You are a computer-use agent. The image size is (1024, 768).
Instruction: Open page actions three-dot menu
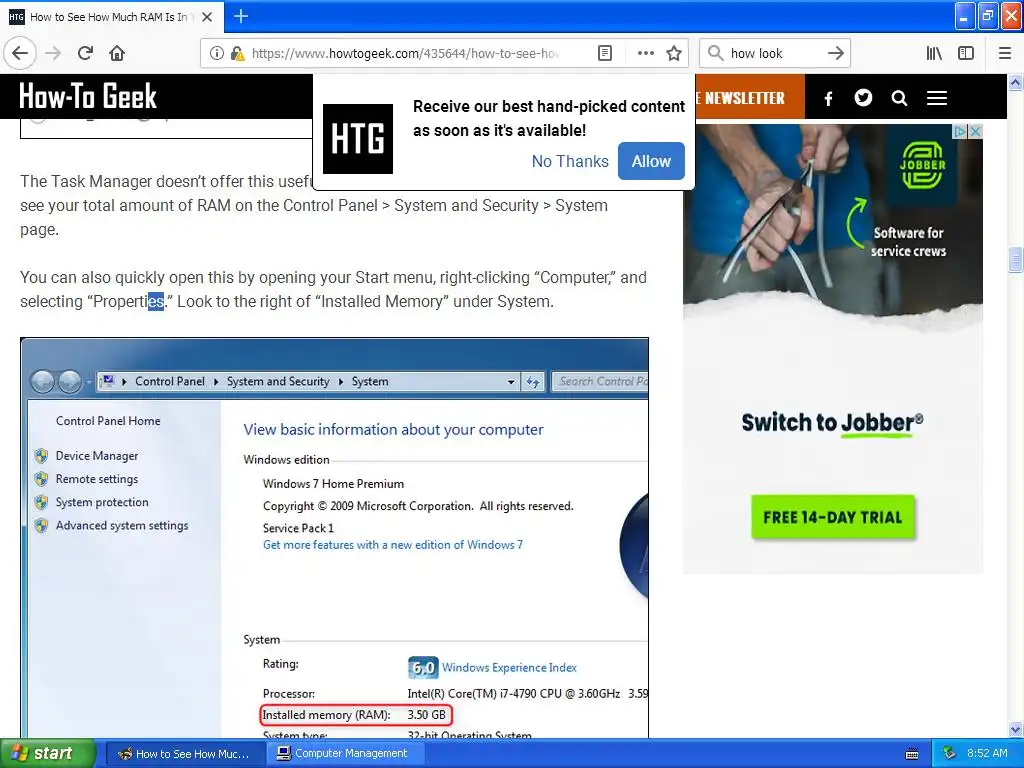645,53
